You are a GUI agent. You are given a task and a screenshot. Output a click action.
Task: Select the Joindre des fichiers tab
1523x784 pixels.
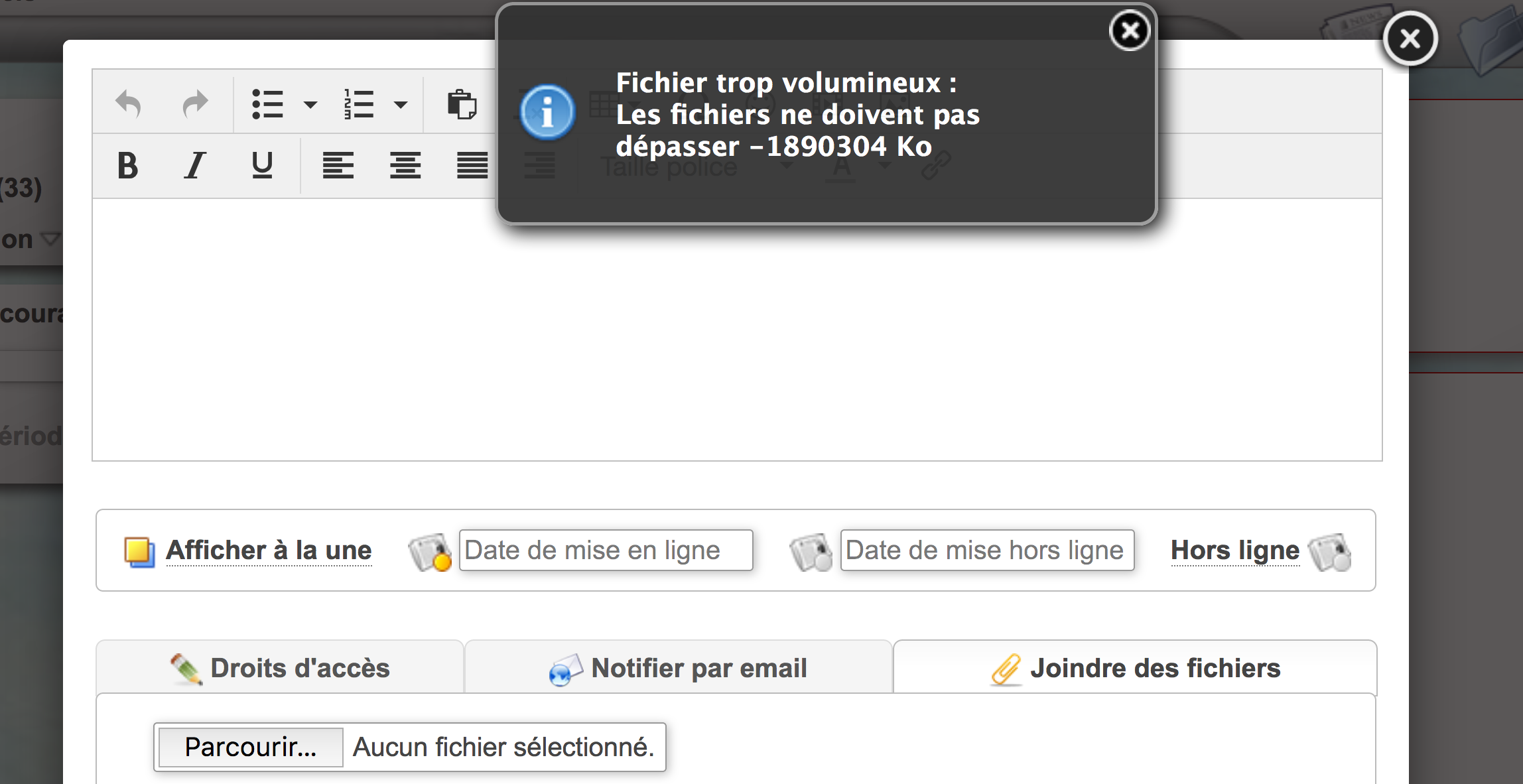coord(1135,668)
